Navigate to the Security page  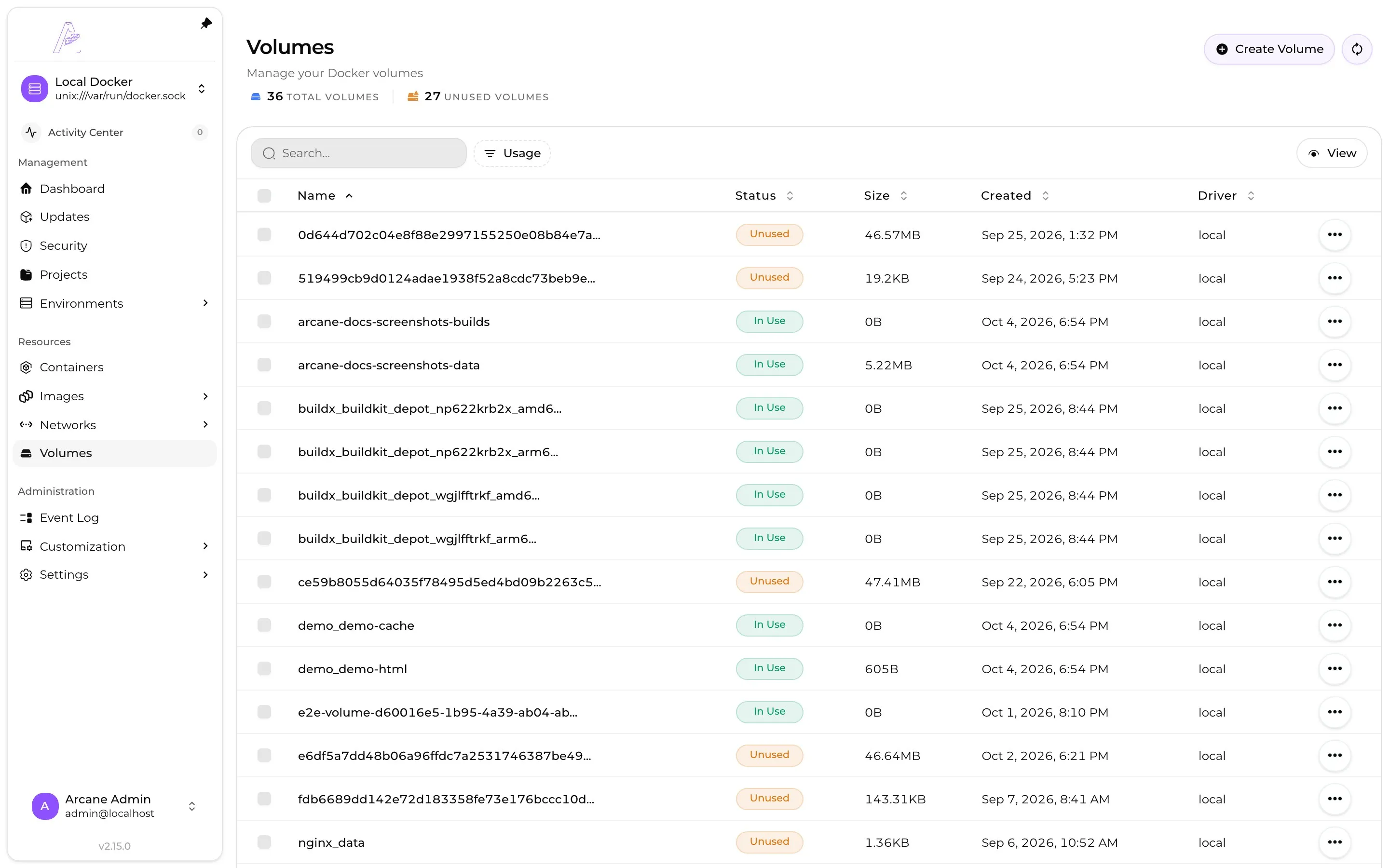tap(115, 245)
